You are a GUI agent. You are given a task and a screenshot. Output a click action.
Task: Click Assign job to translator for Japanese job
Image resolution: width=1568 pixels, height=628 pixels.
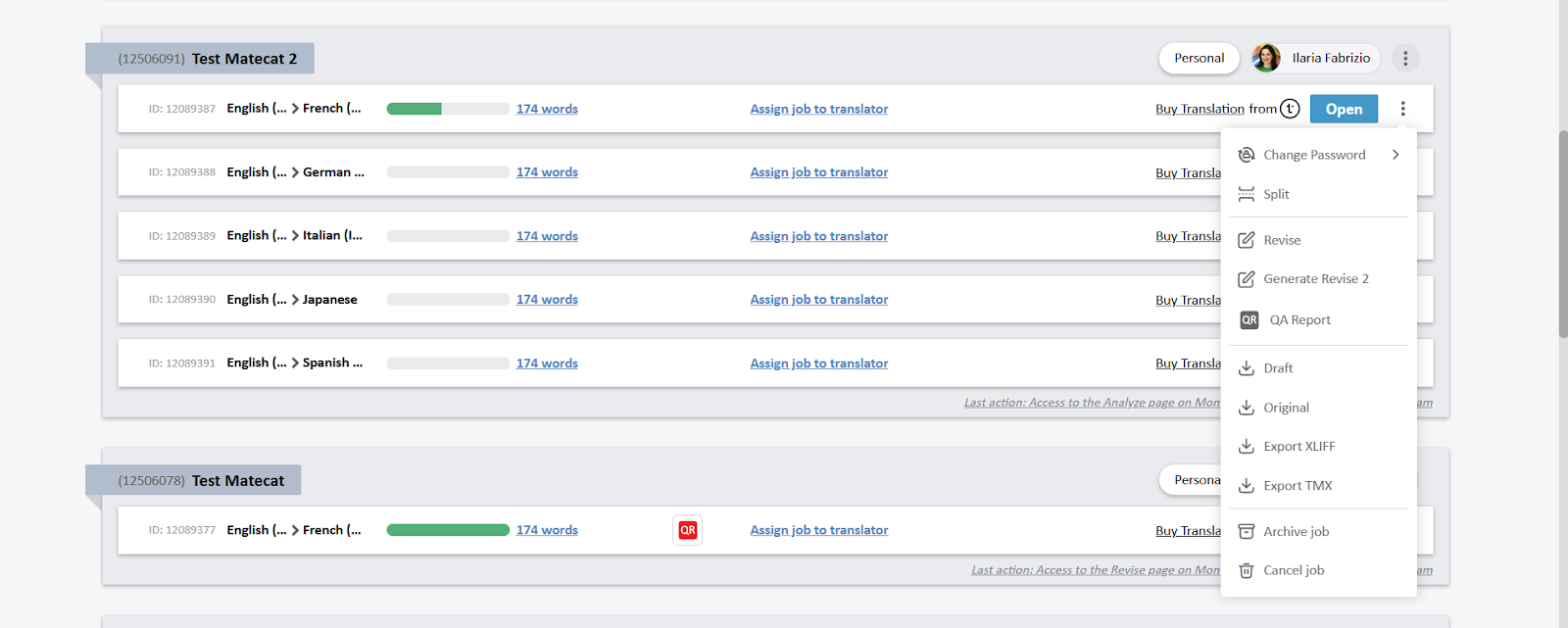818,300
